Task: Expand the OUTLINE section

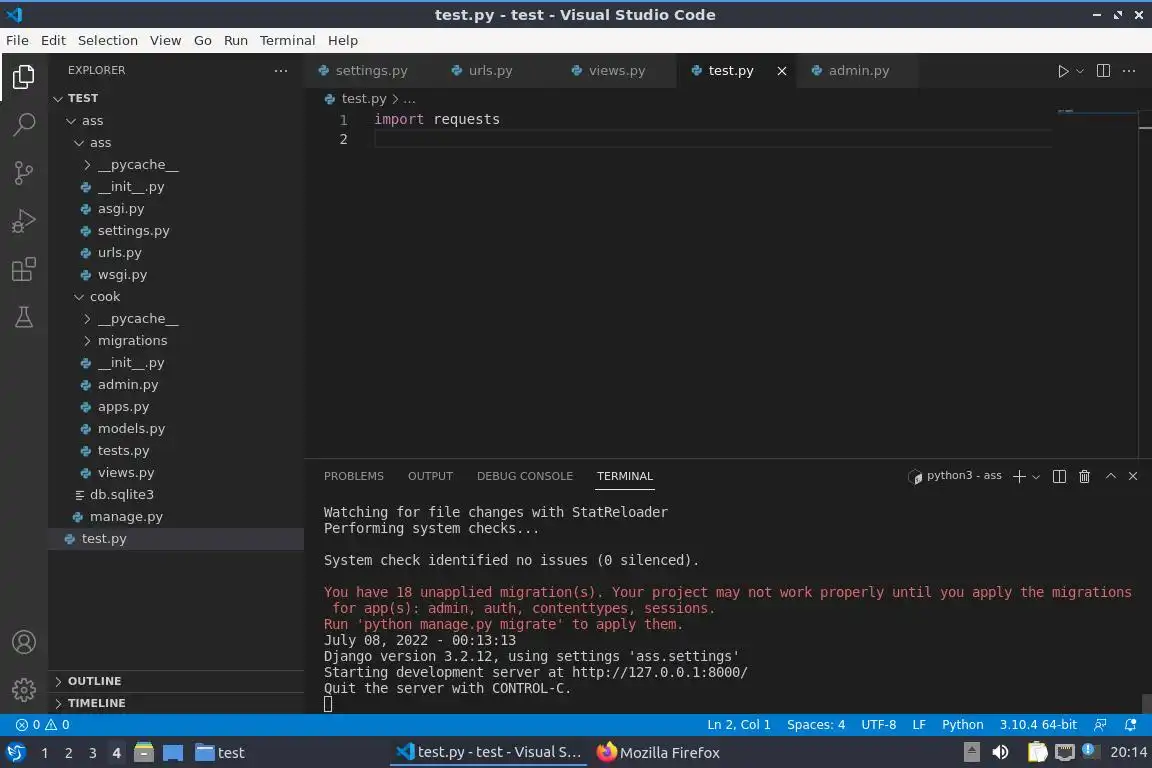Action: 176,681
